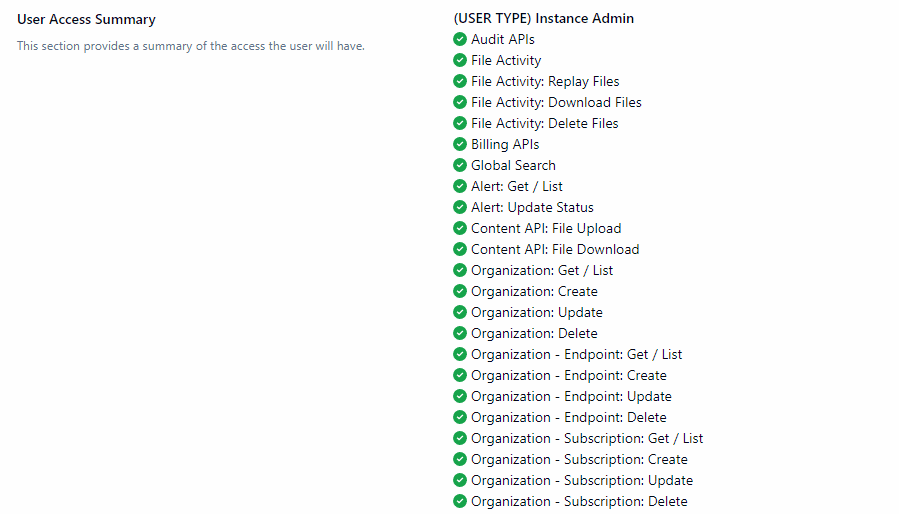899x514 pixels.
Task: Select Organization: Get / List entry
Action: pos(542,270)
